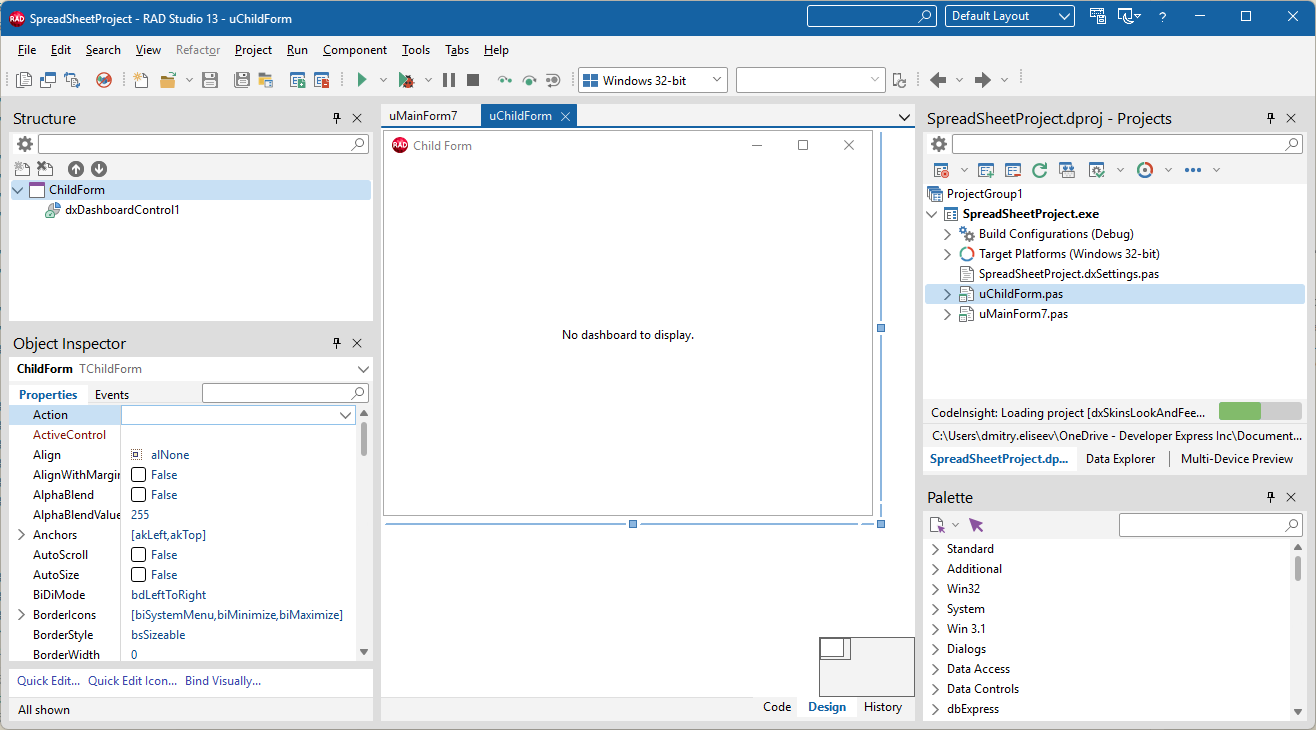1316x730 pixels.
Task: Open the Project menu
Action: pyautogui.click(x=253, y=50)
